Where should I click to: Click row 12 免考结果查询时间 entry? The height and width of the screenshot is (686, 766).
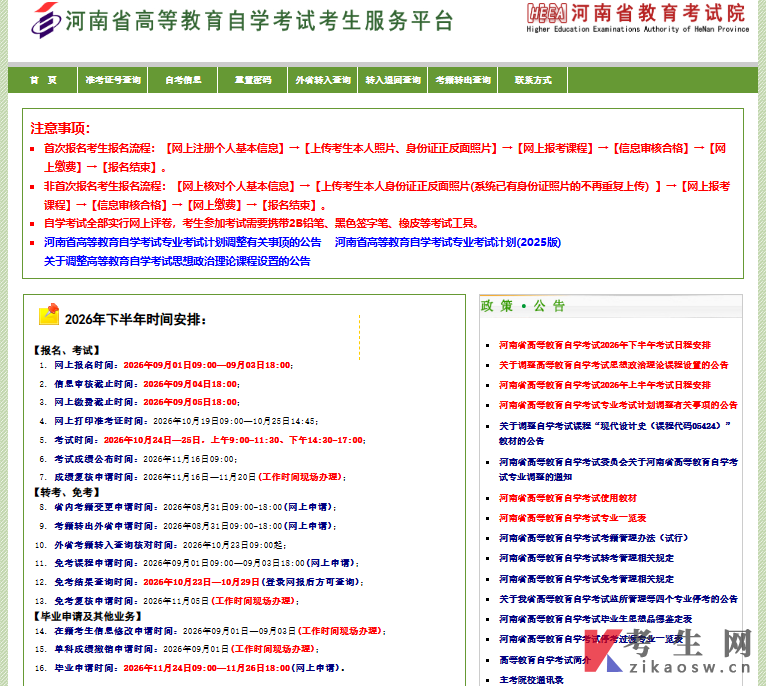click(x=199, y=582)
